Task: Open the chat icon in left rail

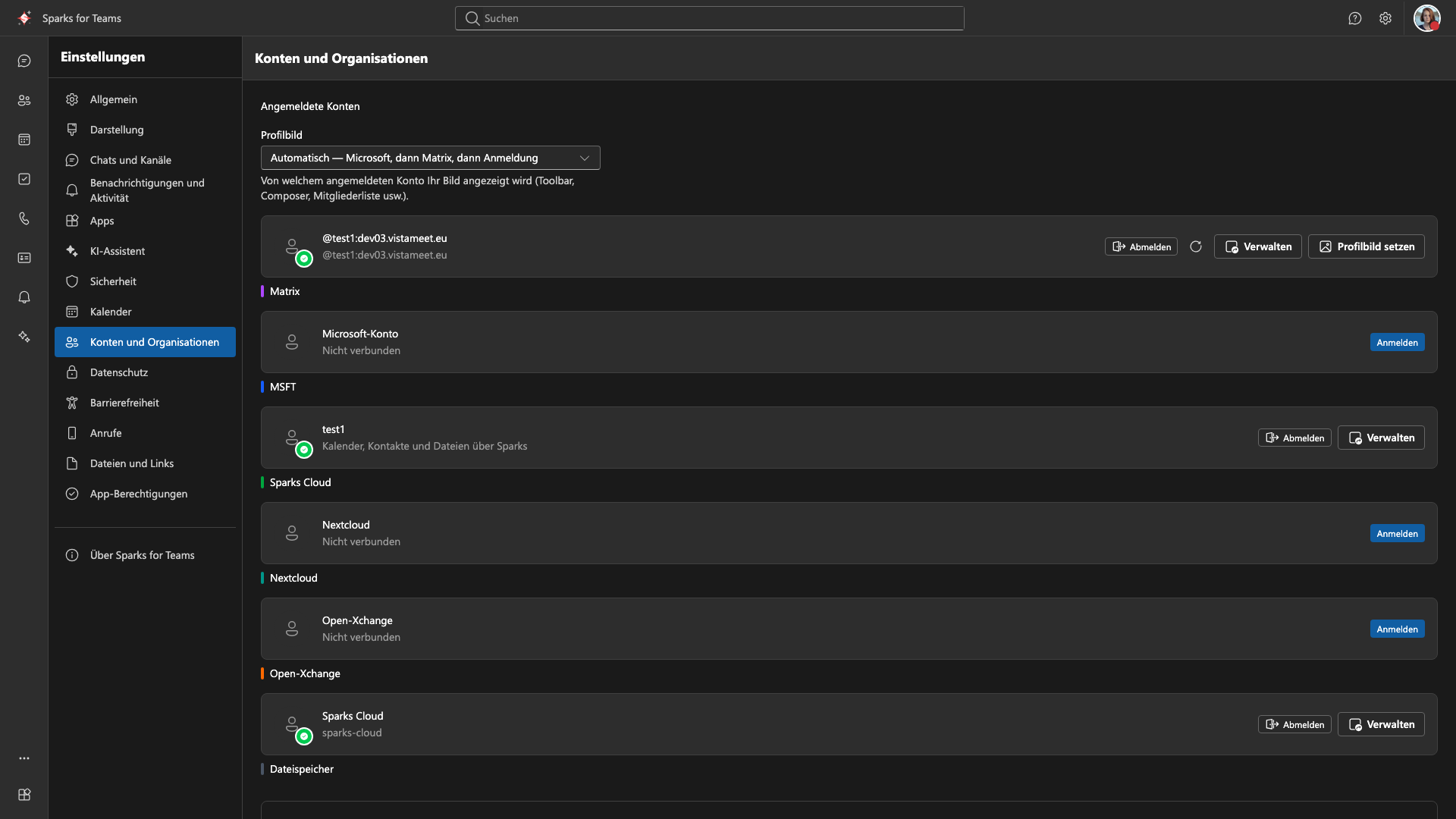Action: [24, 61]
